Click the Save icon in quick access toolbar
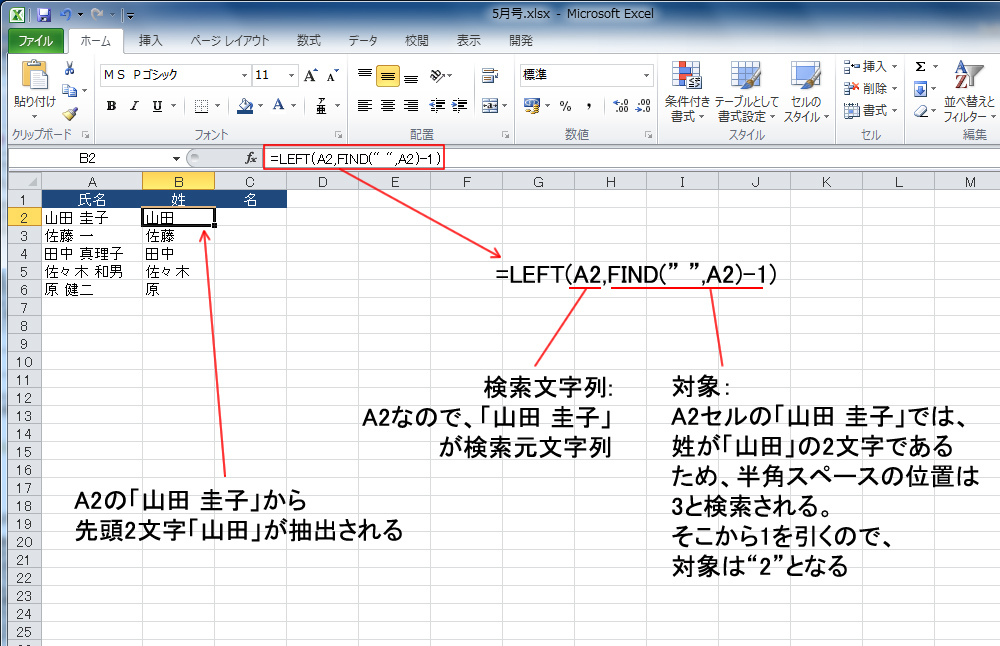 [x=43, y=14]
